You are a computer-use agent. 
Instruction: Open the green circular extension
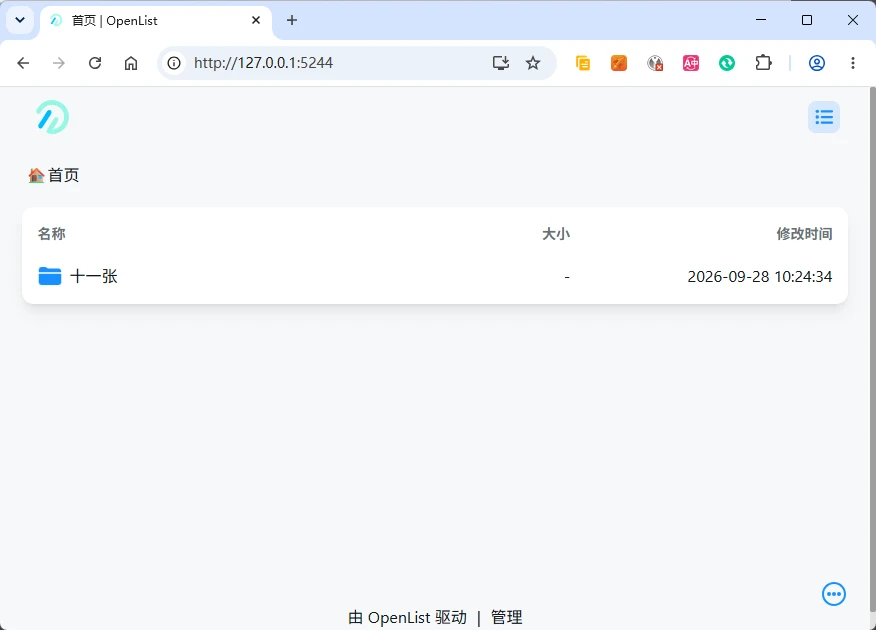[727, 63]
